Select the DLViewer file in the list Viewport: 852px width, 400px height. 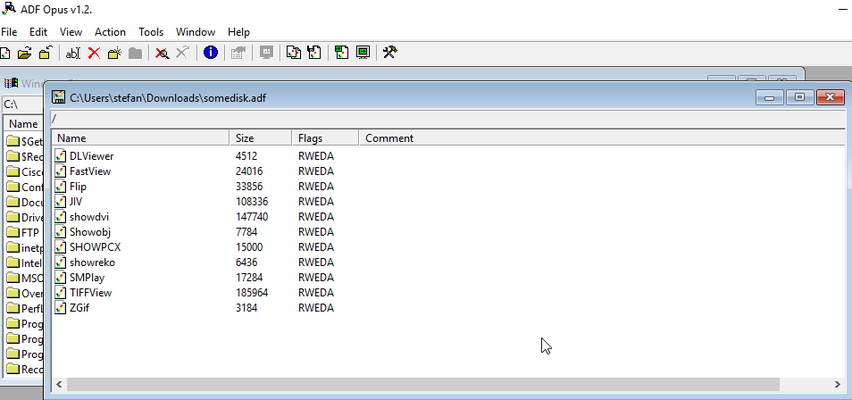[x=91, y=156]
